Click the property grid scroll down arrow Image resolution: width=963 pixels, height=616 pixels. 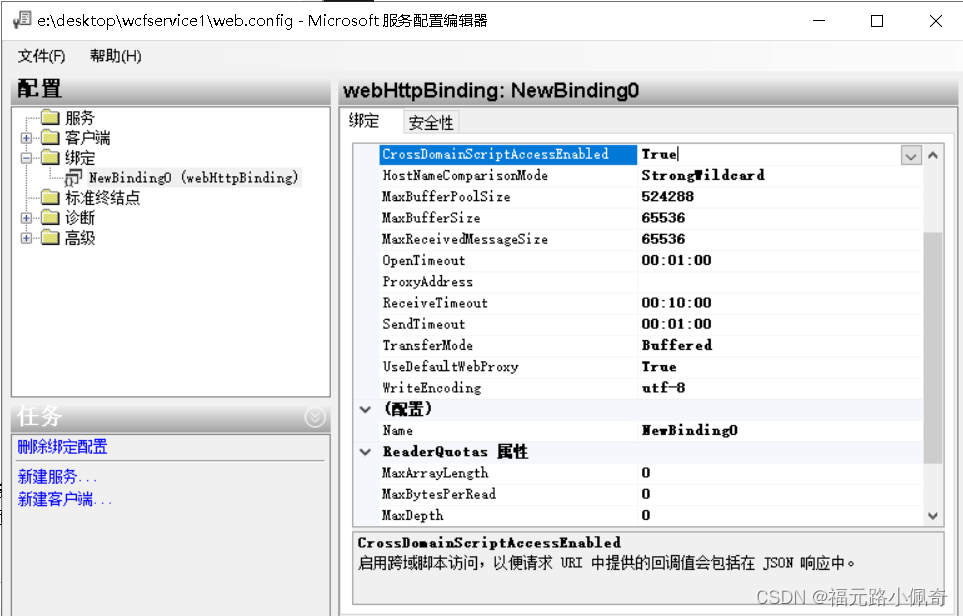pyautogui.click(x=932, y=516)
